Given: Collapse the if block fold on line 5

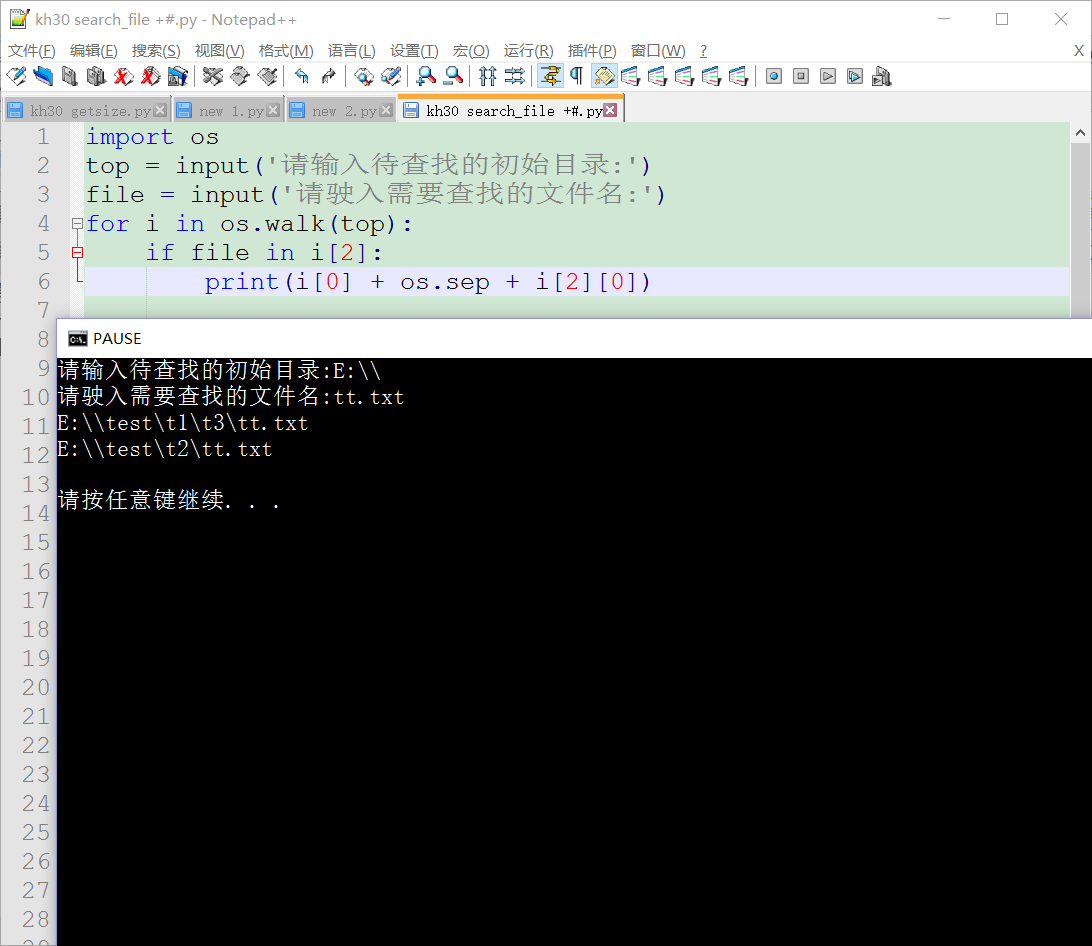Looking at the screenshot, I should click(x=77, y=252).
